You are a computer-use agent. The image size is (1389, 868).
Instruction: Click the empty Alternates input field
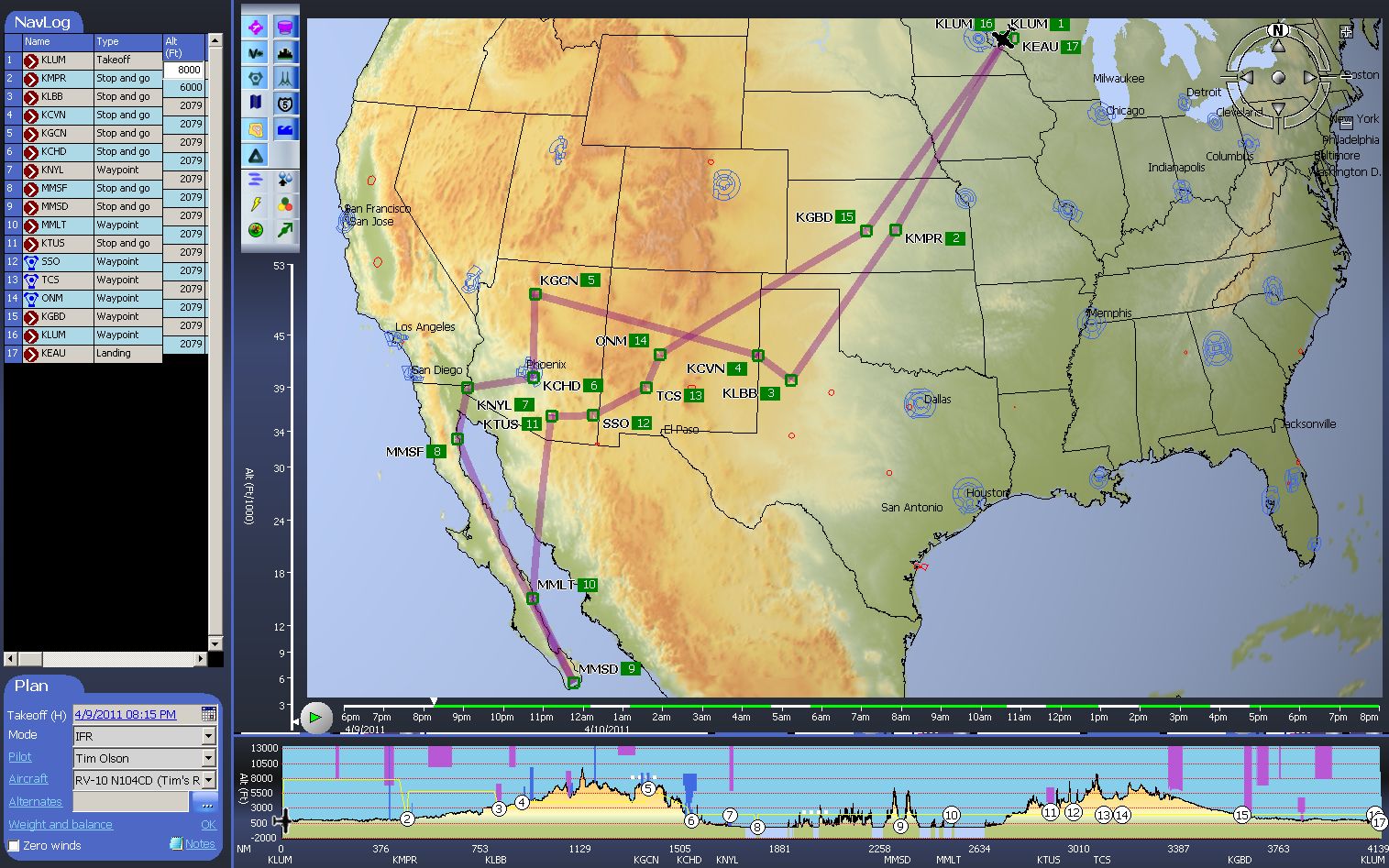tap(130, 802)
